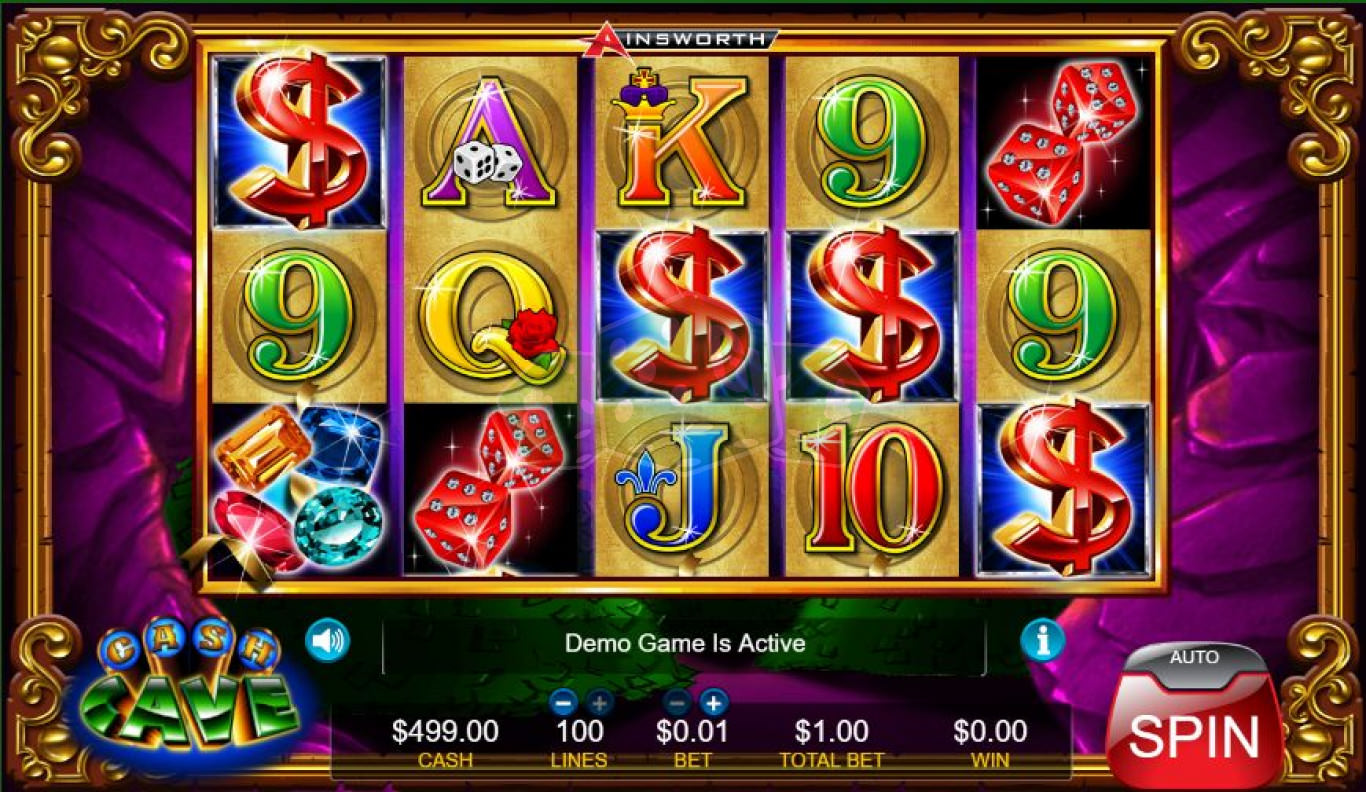Viewport: 1366px width, 792px height.
Task: Click the $1.00 total bet display
Action: click(832, 731)
